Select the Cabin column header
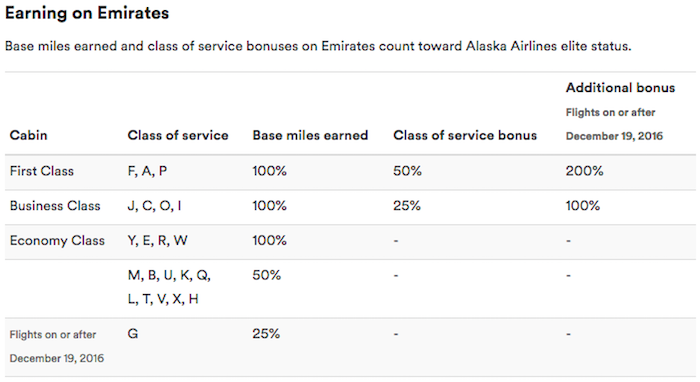The height and width of the screenshot is (382, 700). pyautogui.click(x=29, y=135)
